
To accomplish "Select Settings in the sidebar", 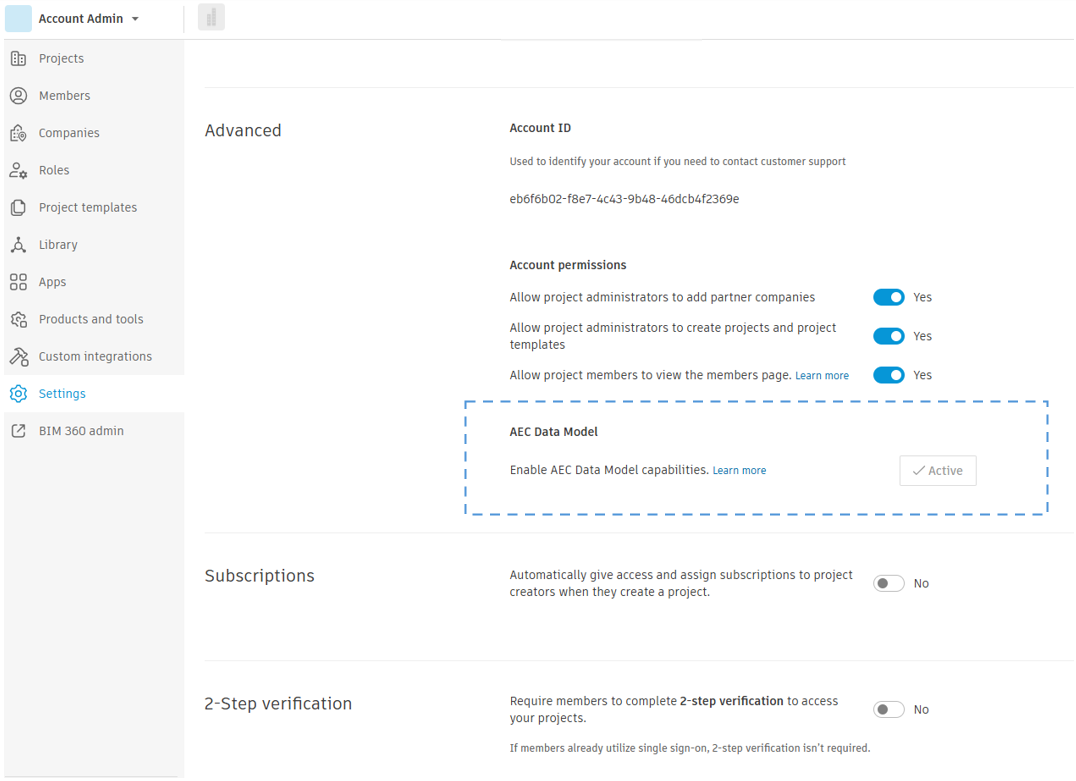I will [x=62, y=394].
